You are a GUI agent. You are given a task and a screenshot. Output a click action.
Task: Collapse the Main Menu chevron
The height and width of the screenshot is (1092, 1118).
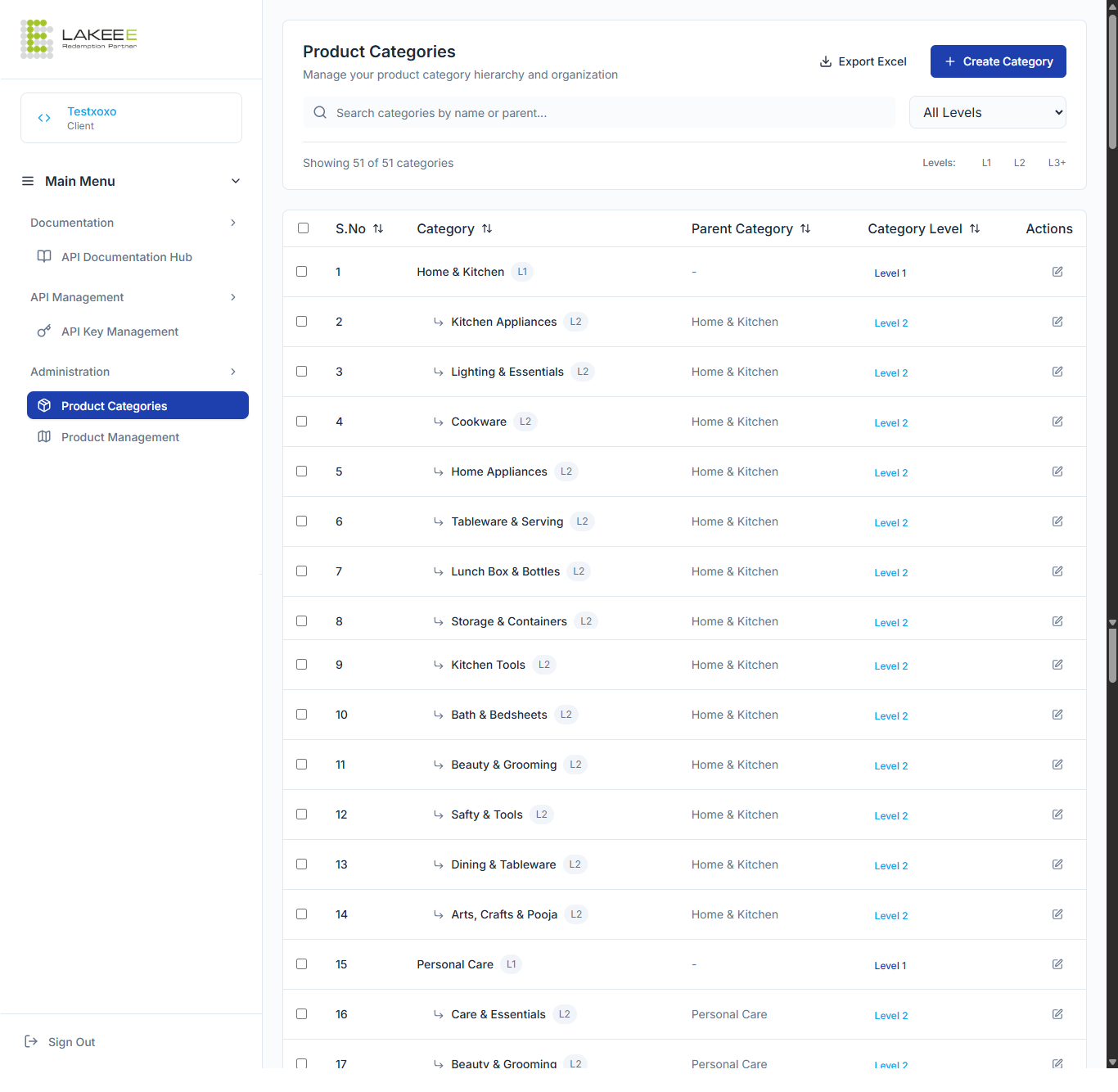[x=236, y=181]
